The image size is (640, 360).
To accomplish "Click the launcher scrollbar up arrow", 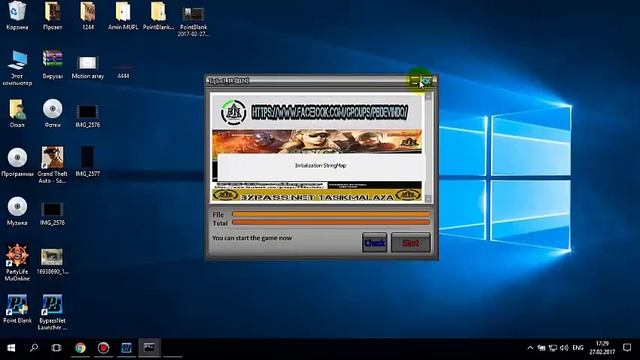I will pyautogui.click(x=428, y=97).
